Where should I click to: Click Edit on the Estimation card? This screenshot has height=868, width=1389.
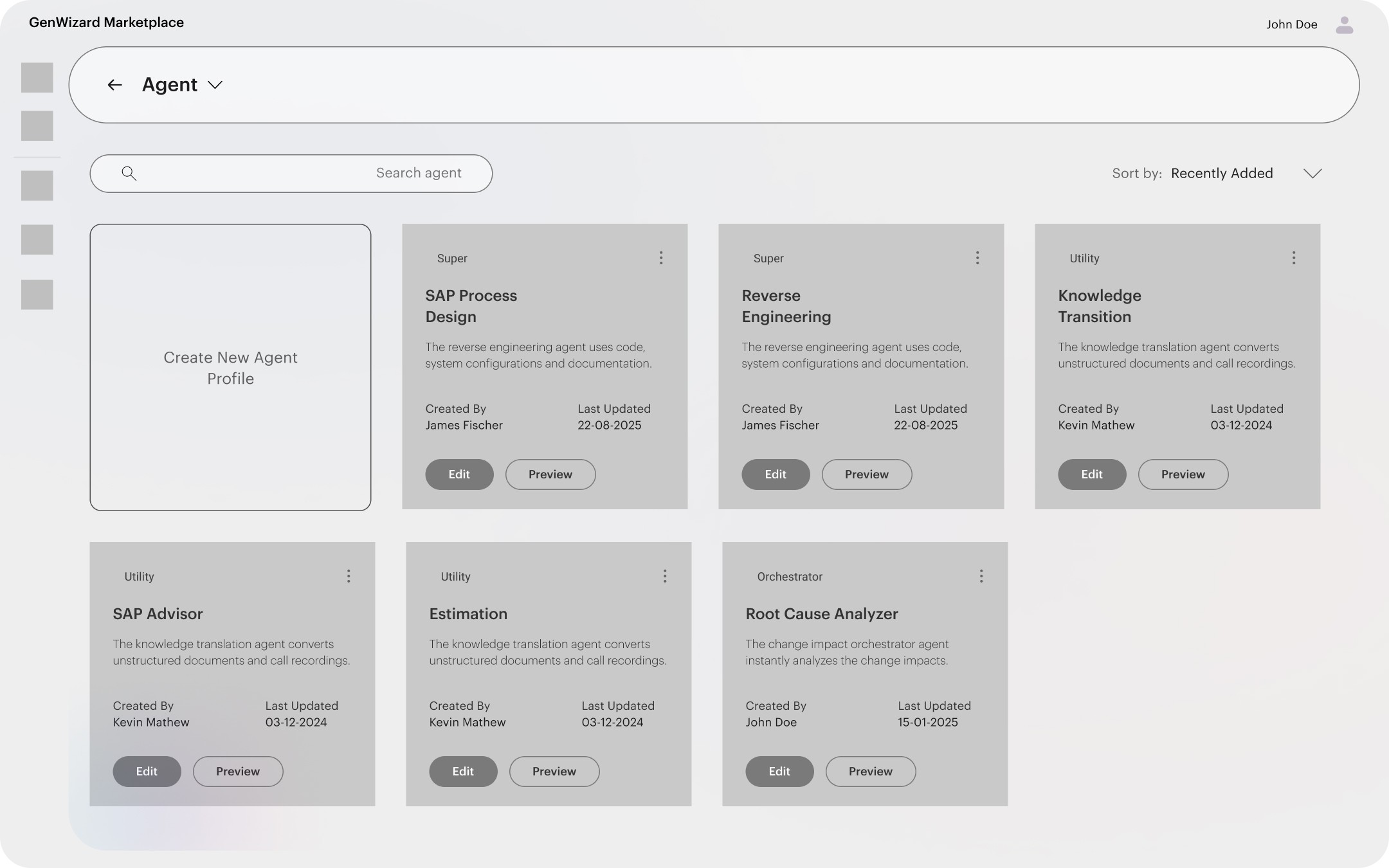coord(462,772)
